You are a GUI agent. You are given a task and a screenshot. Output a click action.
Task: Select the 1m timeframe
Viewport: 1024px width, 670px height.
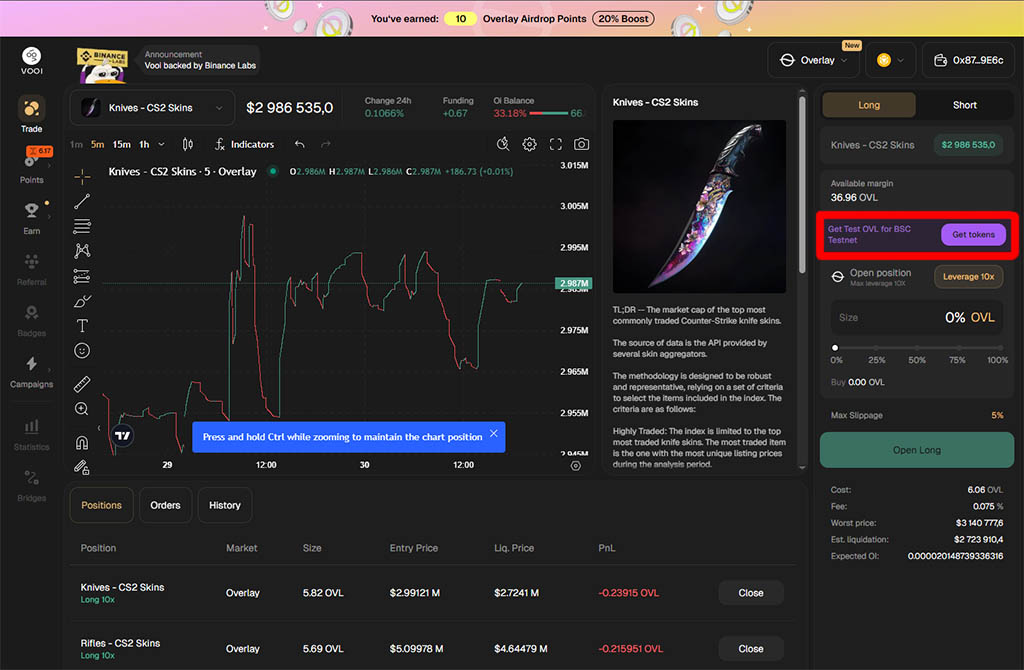coord(76,144)
